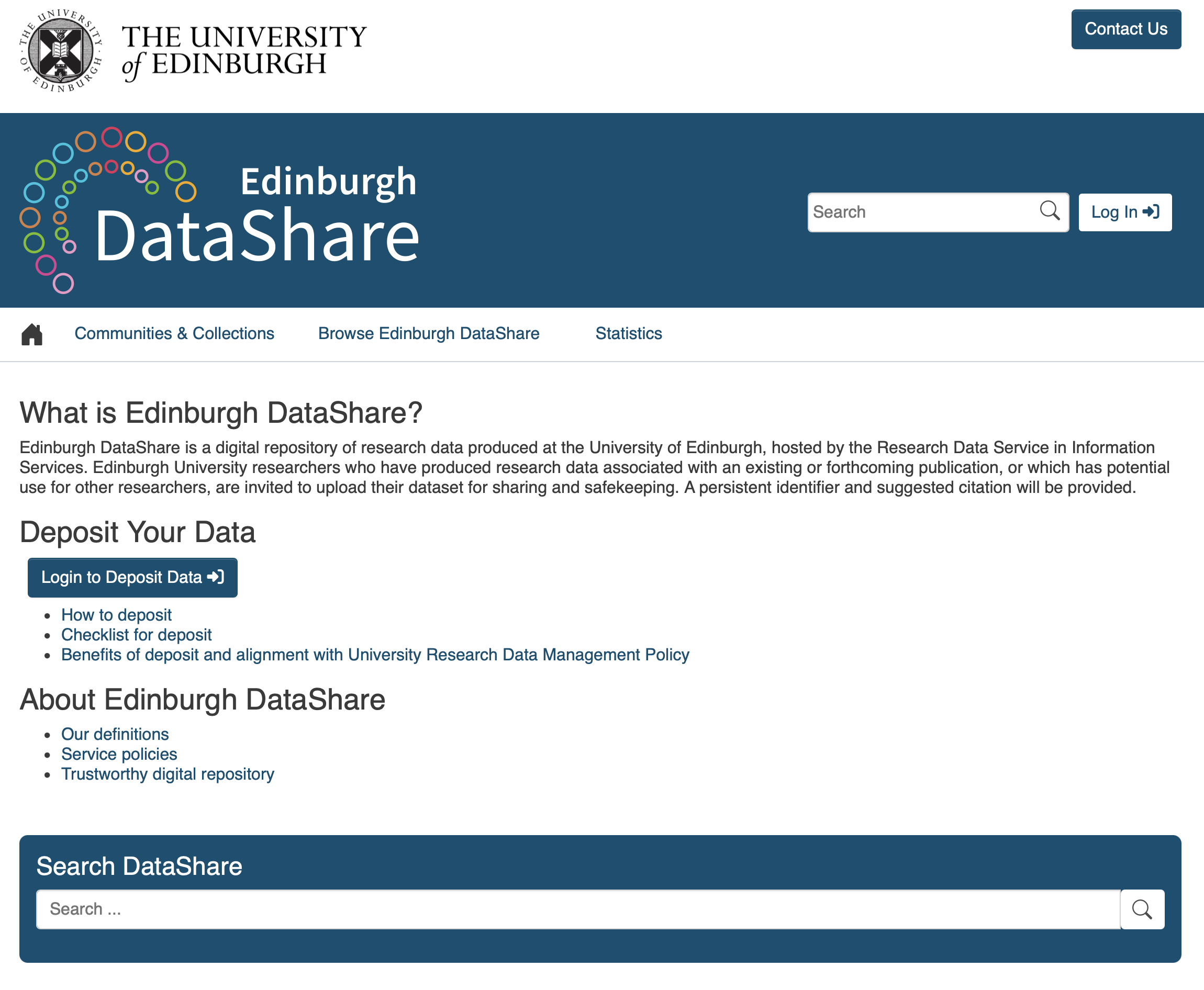Click the 'Search DataShare' panel heading
The width and height of the screenshot is (1204, 990).
(x=139, y=867)
